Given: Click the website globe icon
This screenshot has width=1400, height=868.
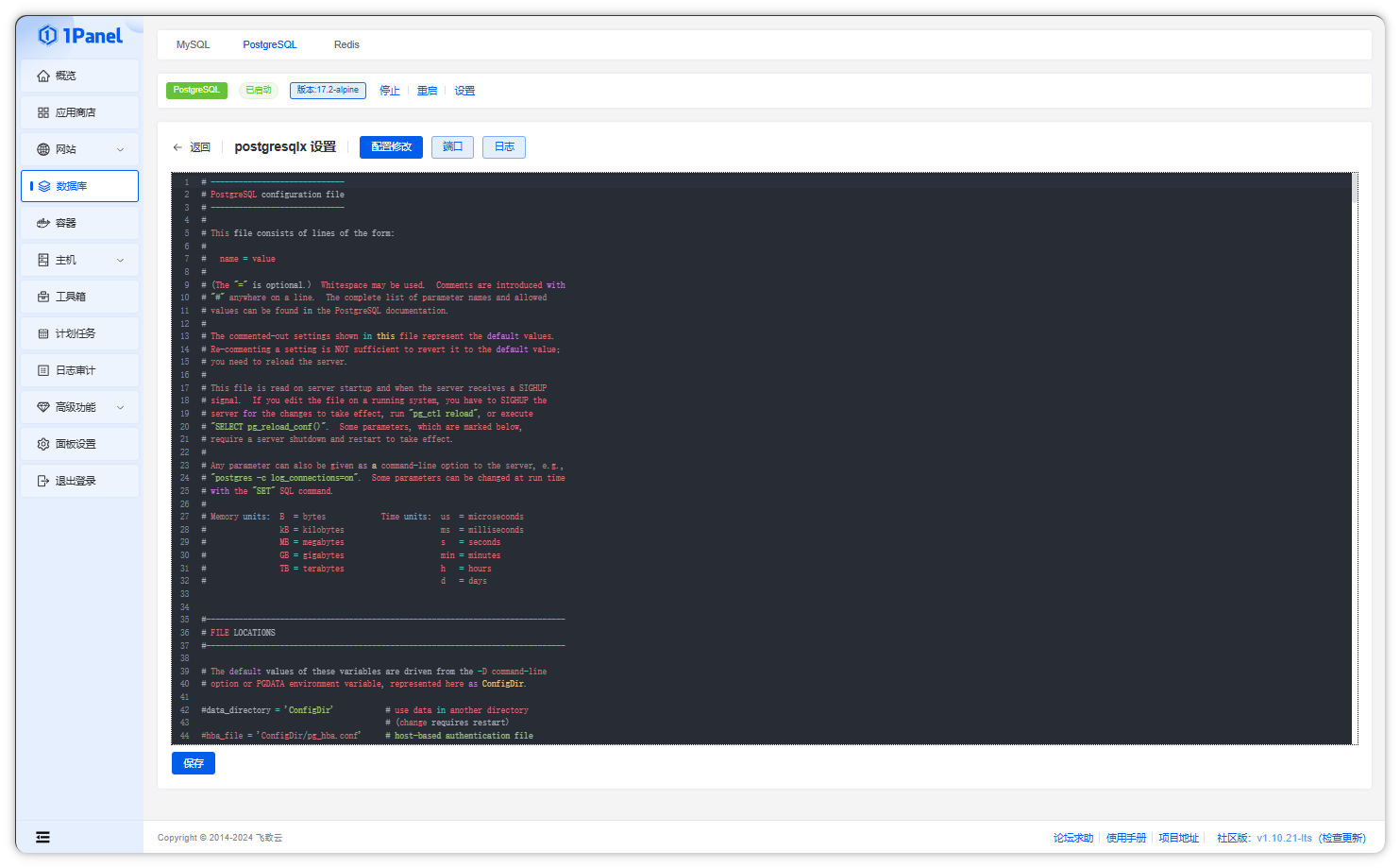Looking at the screenshot, I should point(43,149).
